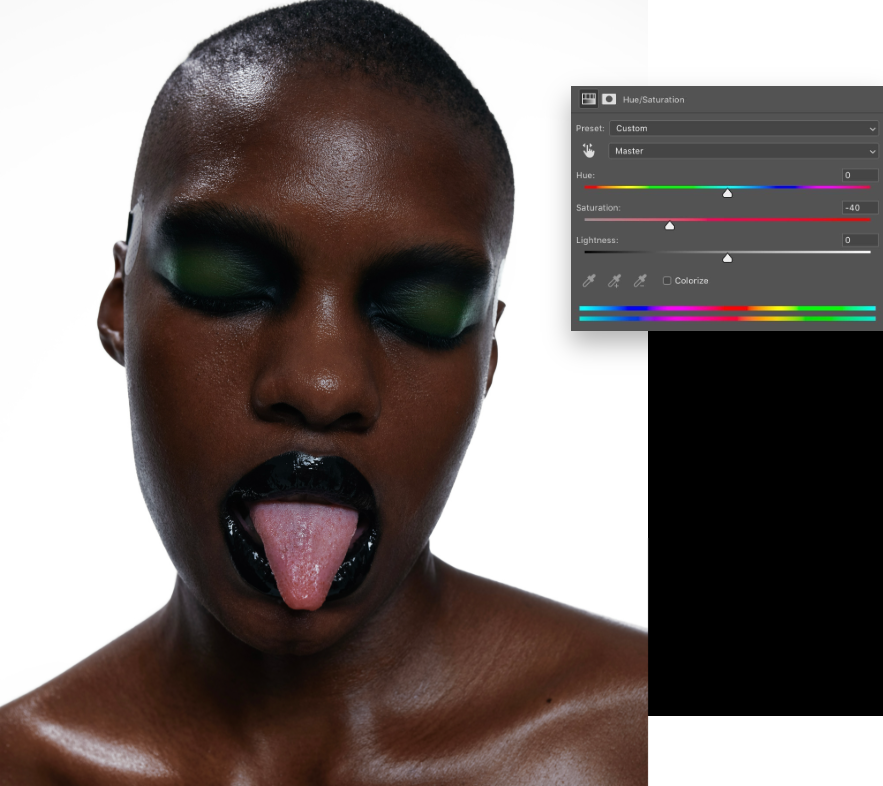Open the Master channel dropdown
Viewport: 883px width, 786px height.
coord(743,151)
